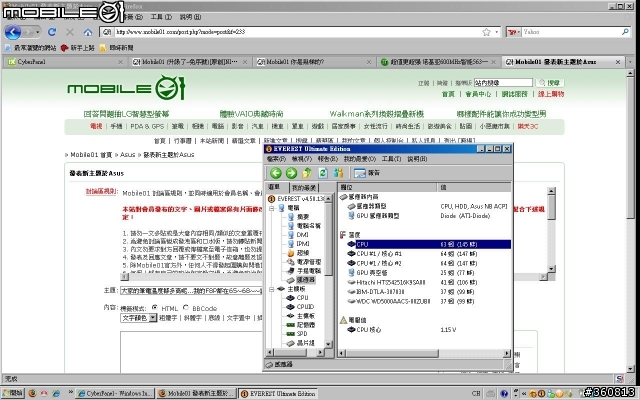Select EVEREST v4.50 root tree node
This screenshot has width=640, height=400.
296,199
